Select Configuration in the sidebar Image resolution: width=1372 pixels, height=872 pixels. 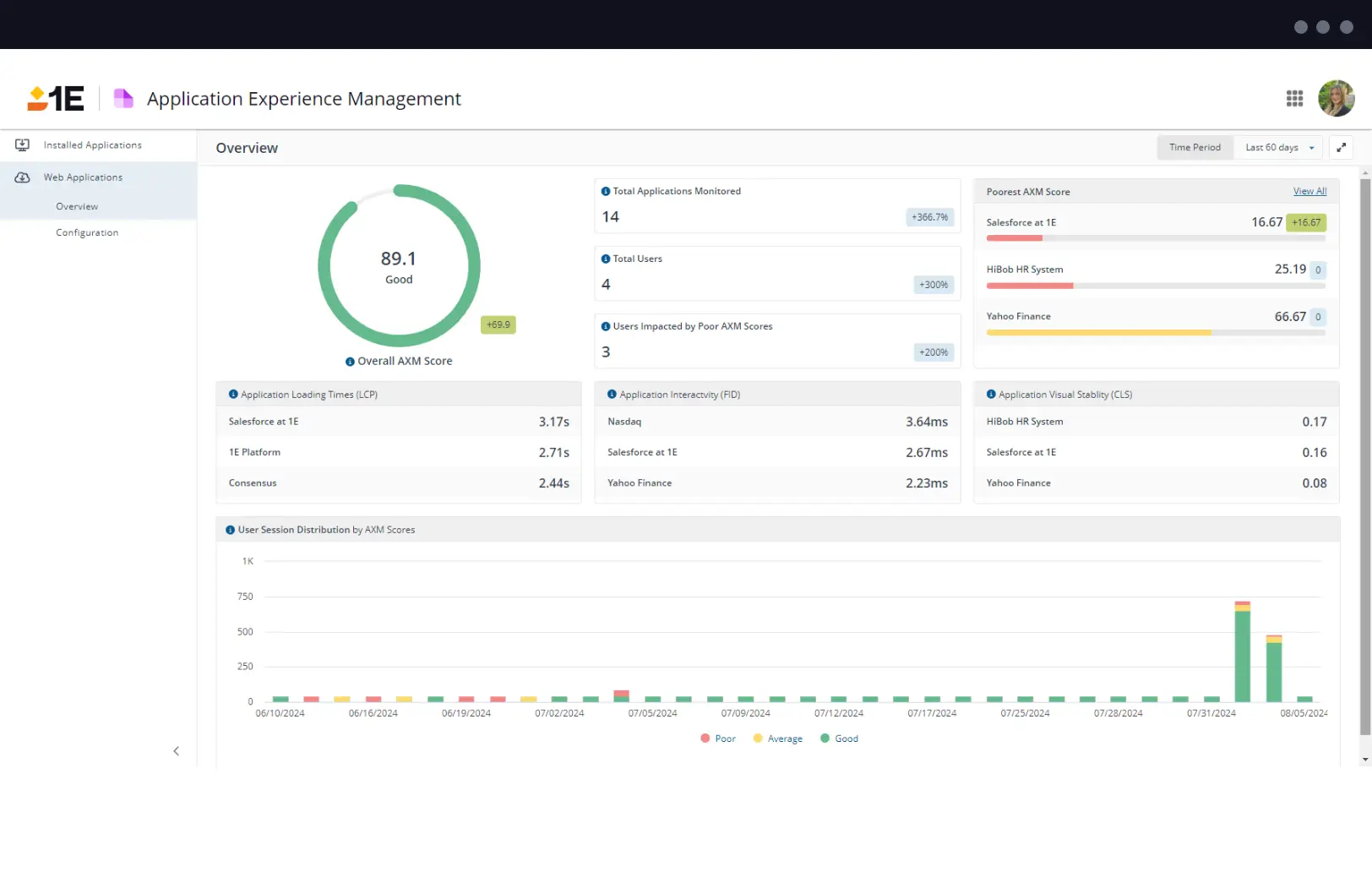(x=87, y=232)
